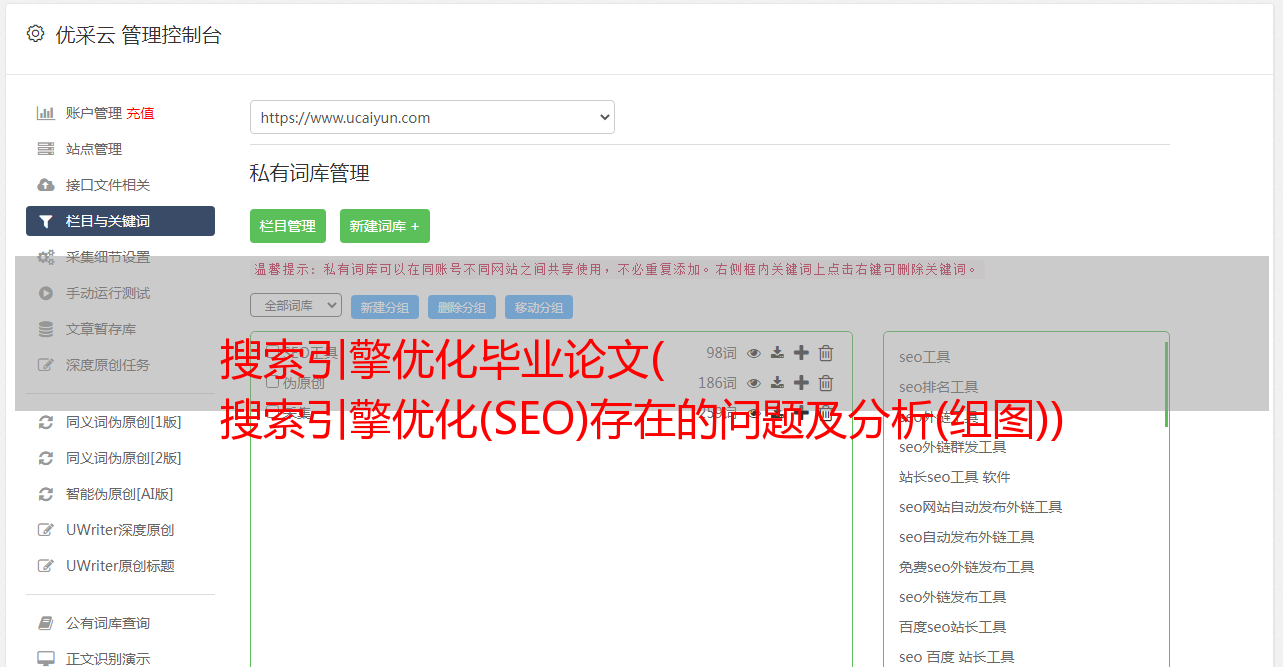Expand the 全部词库 group dropdown
The image size is (1283, 667).
(296, 305)
